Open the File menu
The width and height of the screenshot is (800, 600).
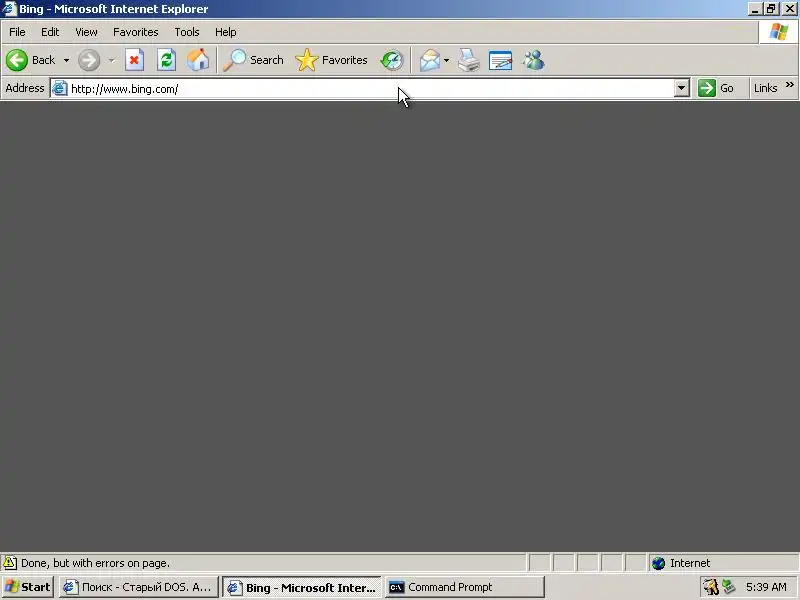coord(17,32)
